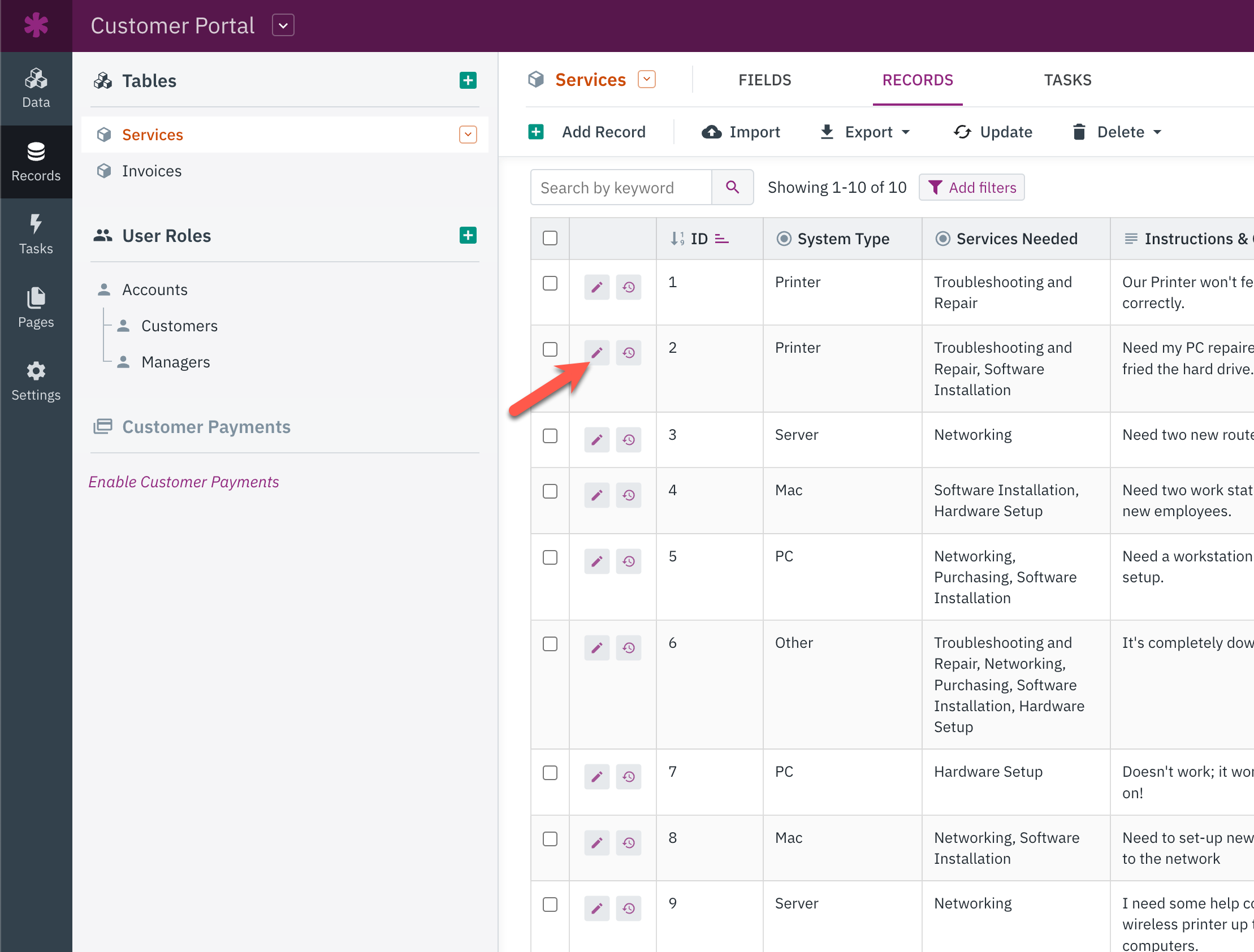
Task: Switch to the TASKS tab
Action: pyautogui.click(x=1067, y=80)
